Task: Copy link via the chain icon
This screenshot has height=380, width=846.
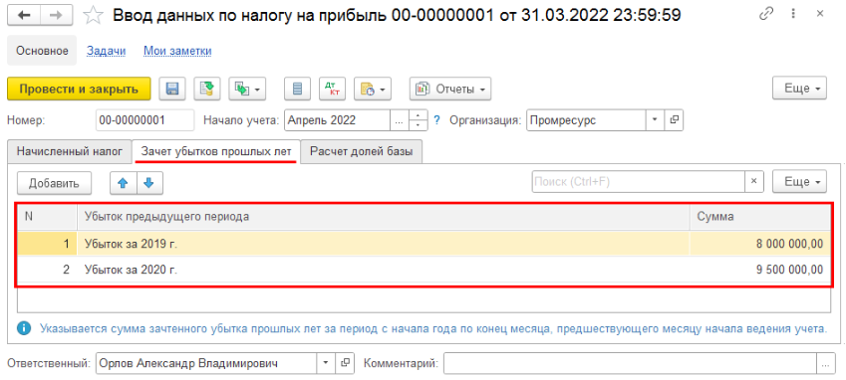Action: pos(766,15)
